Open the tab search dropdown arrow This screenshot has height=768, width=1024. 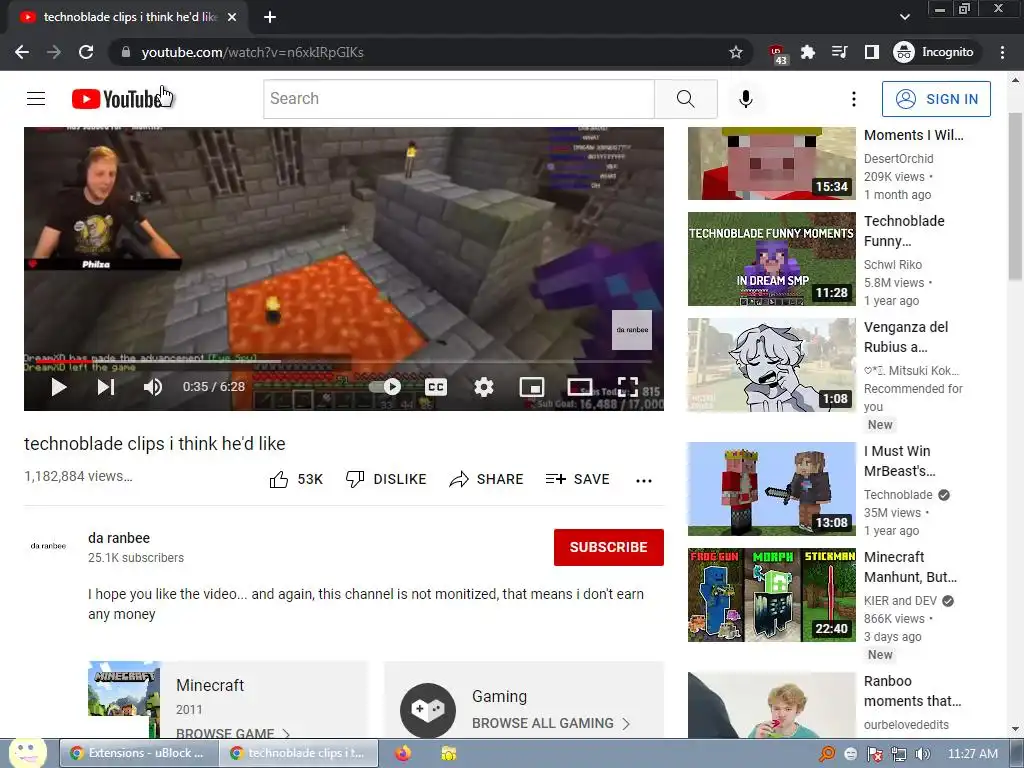(x=904, y=17)
